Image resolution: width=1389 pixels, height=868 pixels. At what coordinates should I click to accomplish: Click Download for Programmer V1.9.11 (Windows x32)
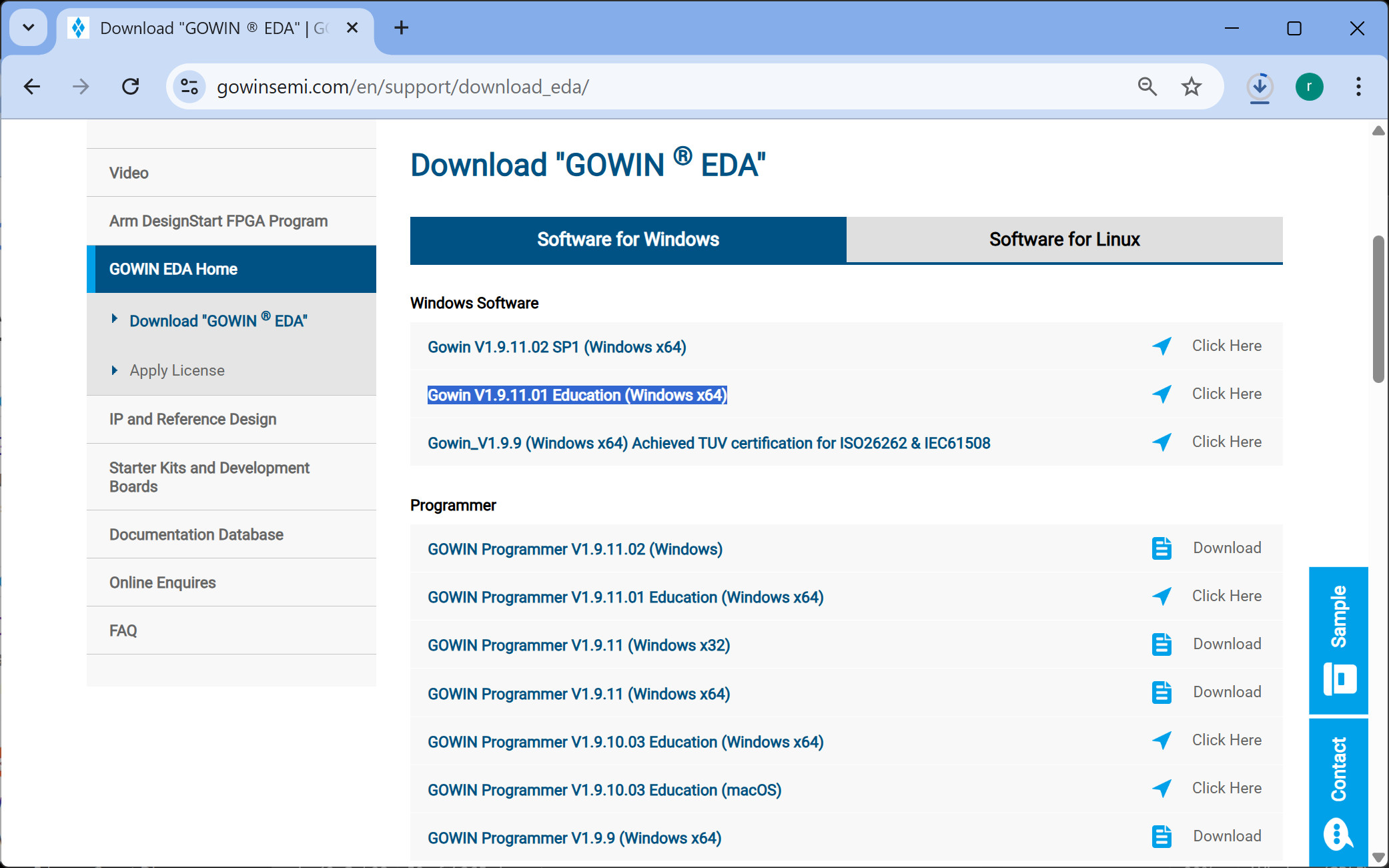click(x=1227, y=644)
